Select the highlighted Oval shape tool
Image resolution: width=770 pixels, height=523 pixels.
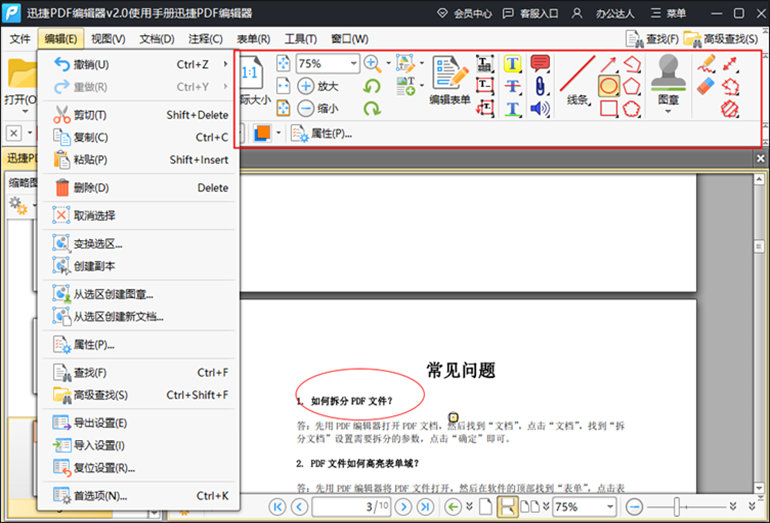pos(608,86)
